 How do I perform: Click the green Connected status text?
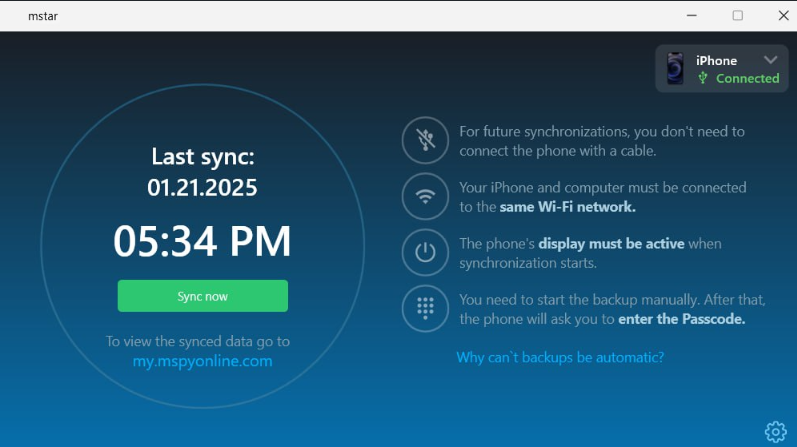tap(747, 78)
